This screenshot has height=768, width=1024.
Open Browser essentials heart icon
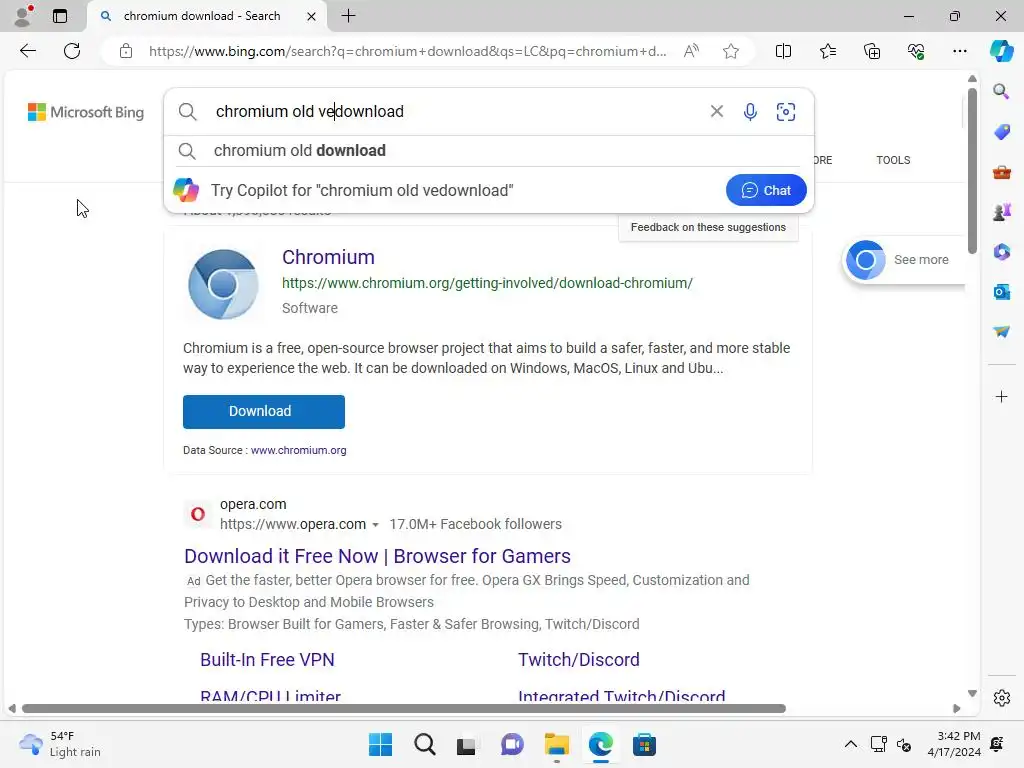916,51
